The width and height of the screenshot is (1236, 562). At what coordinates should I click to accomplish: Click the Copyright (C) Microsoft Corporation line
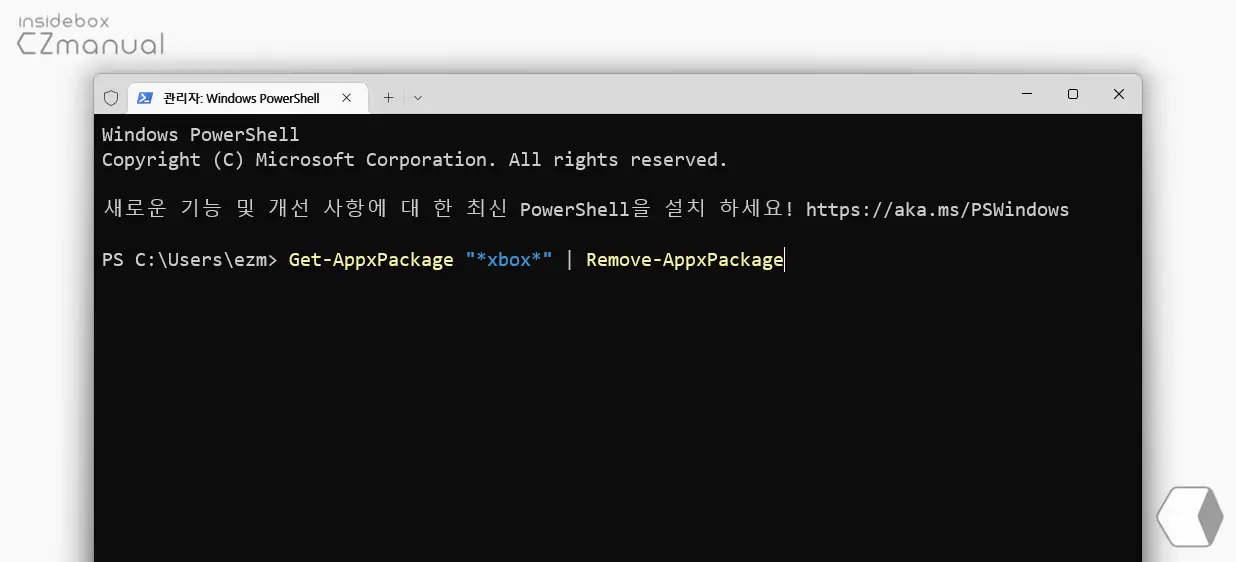415,160
